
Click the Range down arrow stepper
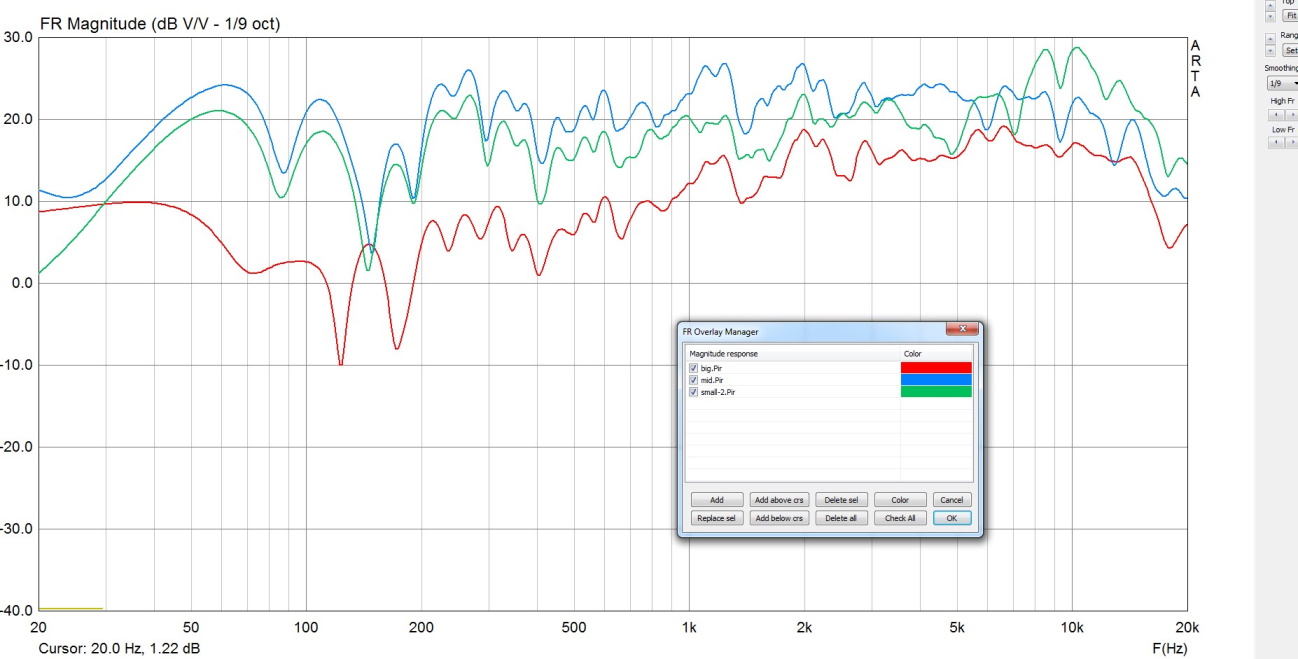point(1270,51)
